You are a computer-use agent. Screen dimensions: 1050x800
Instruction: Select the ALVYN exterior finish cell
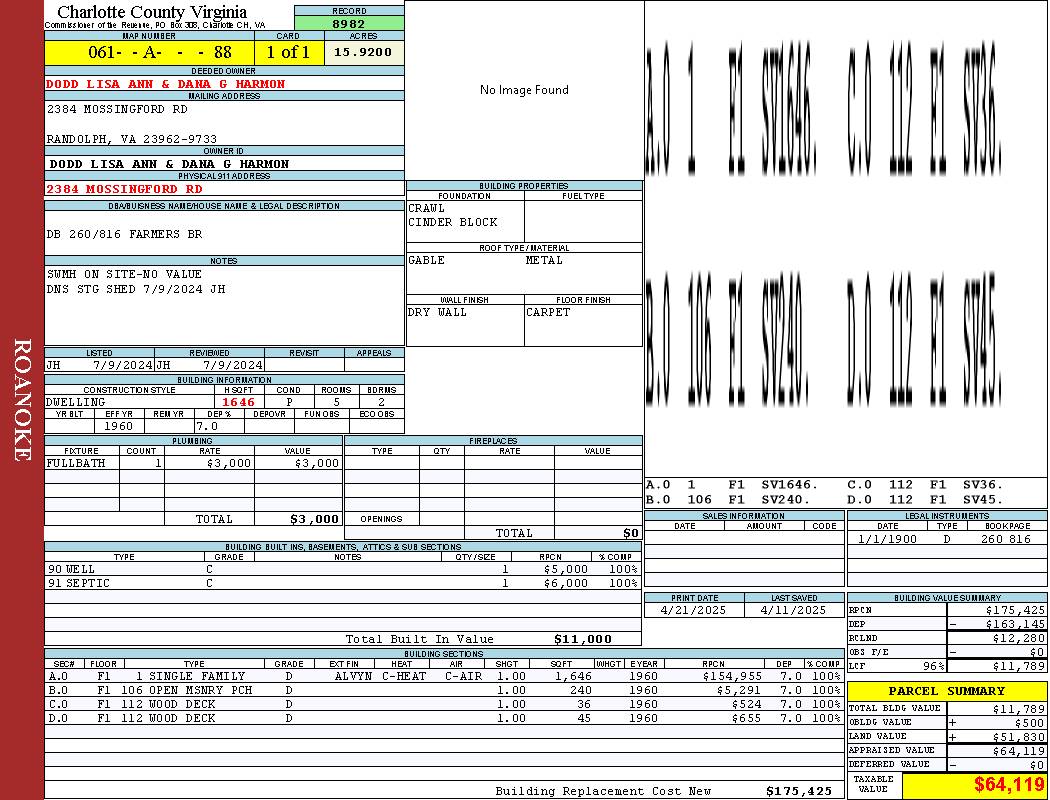[354, 677]
